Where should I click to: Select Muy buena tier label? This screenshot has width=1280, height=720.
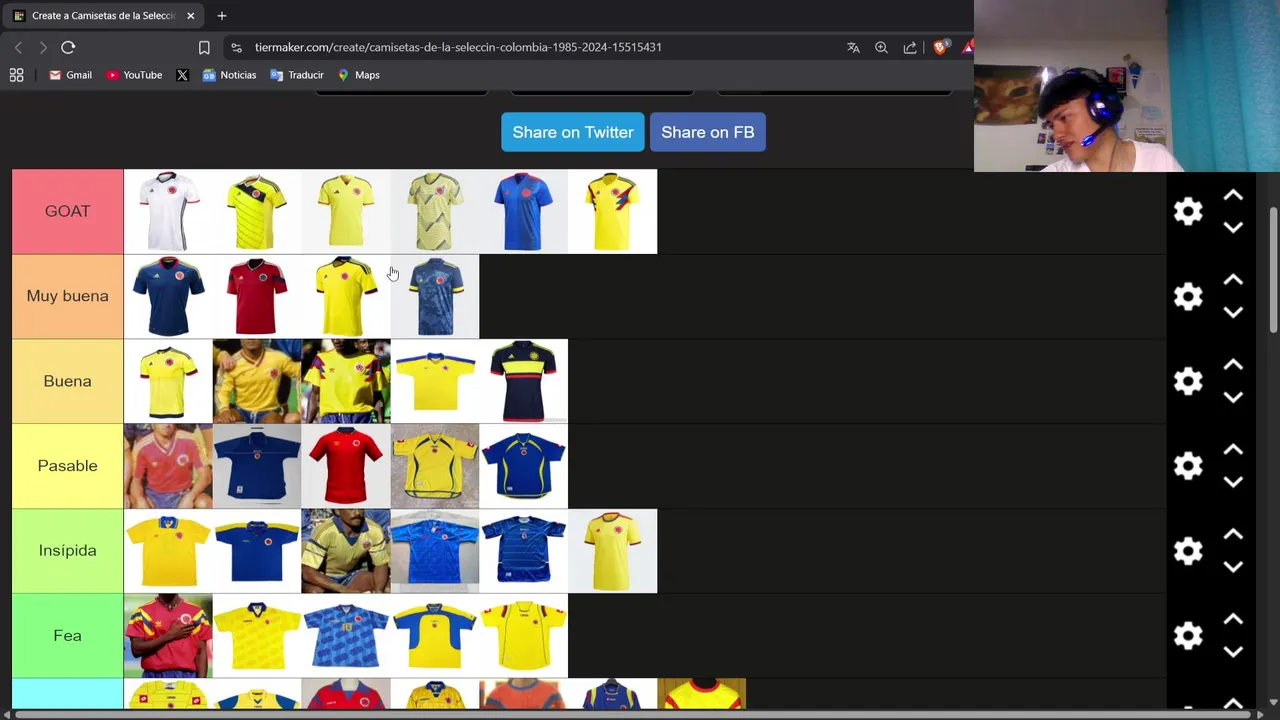pyautogui.click(x=67, y=296)
